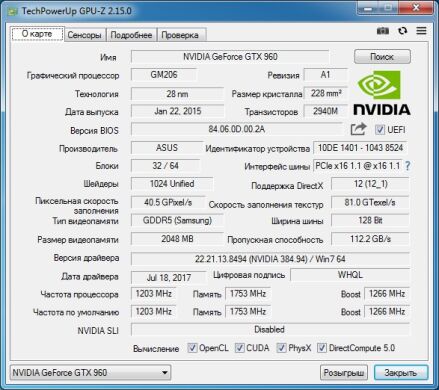The height and width of the screenshot is (390, 439).
Task: Click the 28 nm technology value
Action: click(177, 94)
